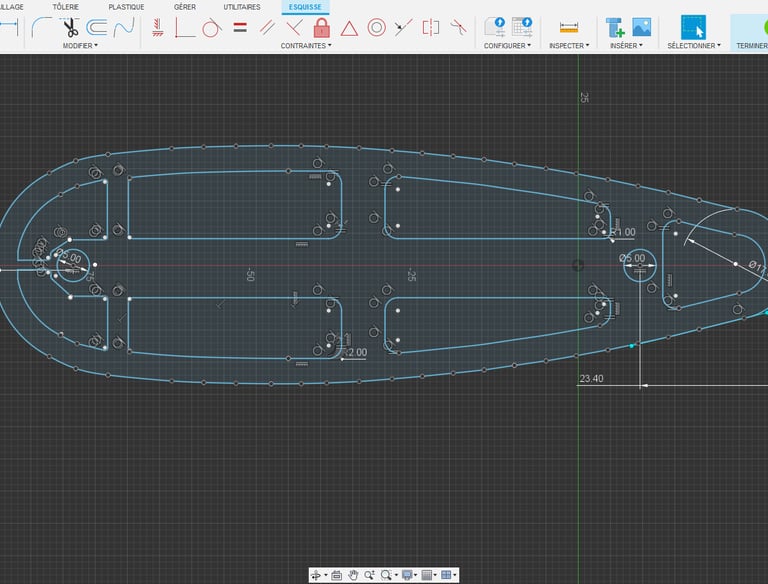Select the Trim scissors tool
The width and height of the screenshot is (768, 584).
coord(70,27)
